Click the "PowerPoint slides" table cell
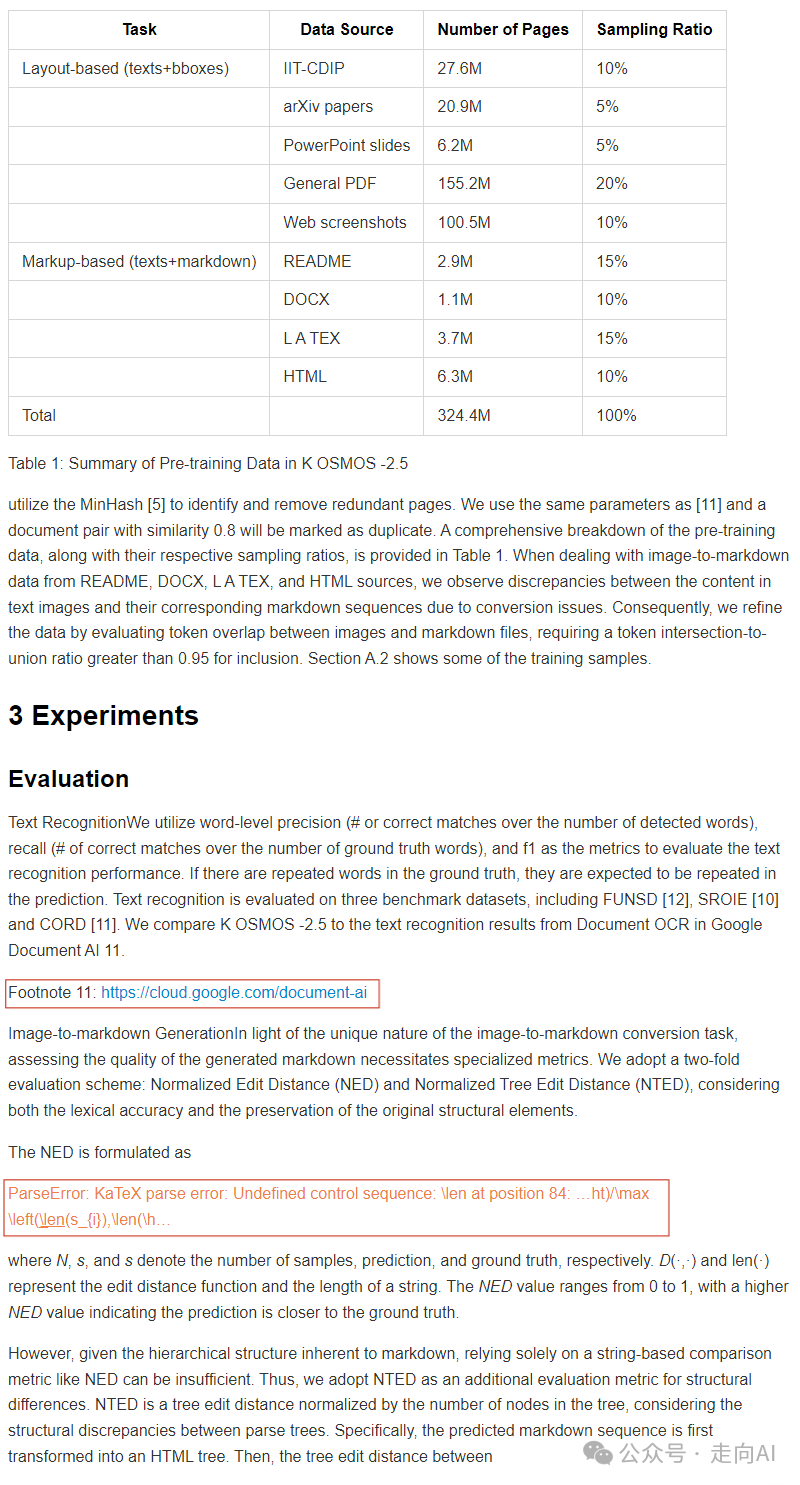This screenshot has width=800, height=1485. (x=346, y=145)
